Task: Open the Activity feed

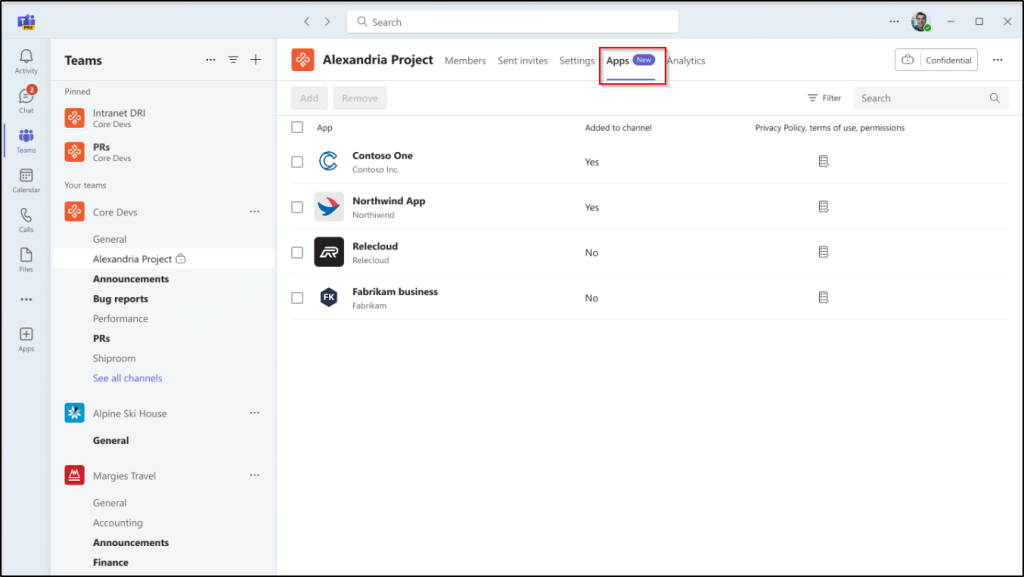Action: tap(26, 60)
